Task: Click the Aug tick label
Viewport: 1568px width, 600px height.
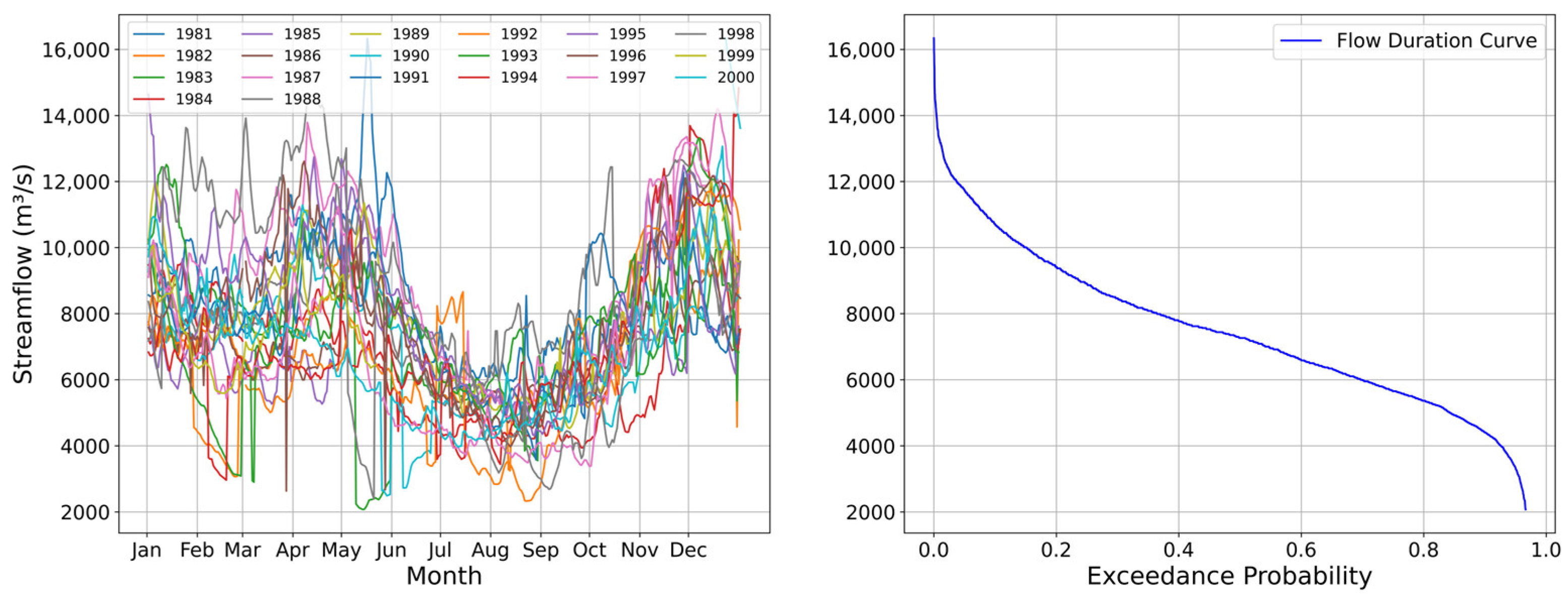Action: [x=490, y=550]
